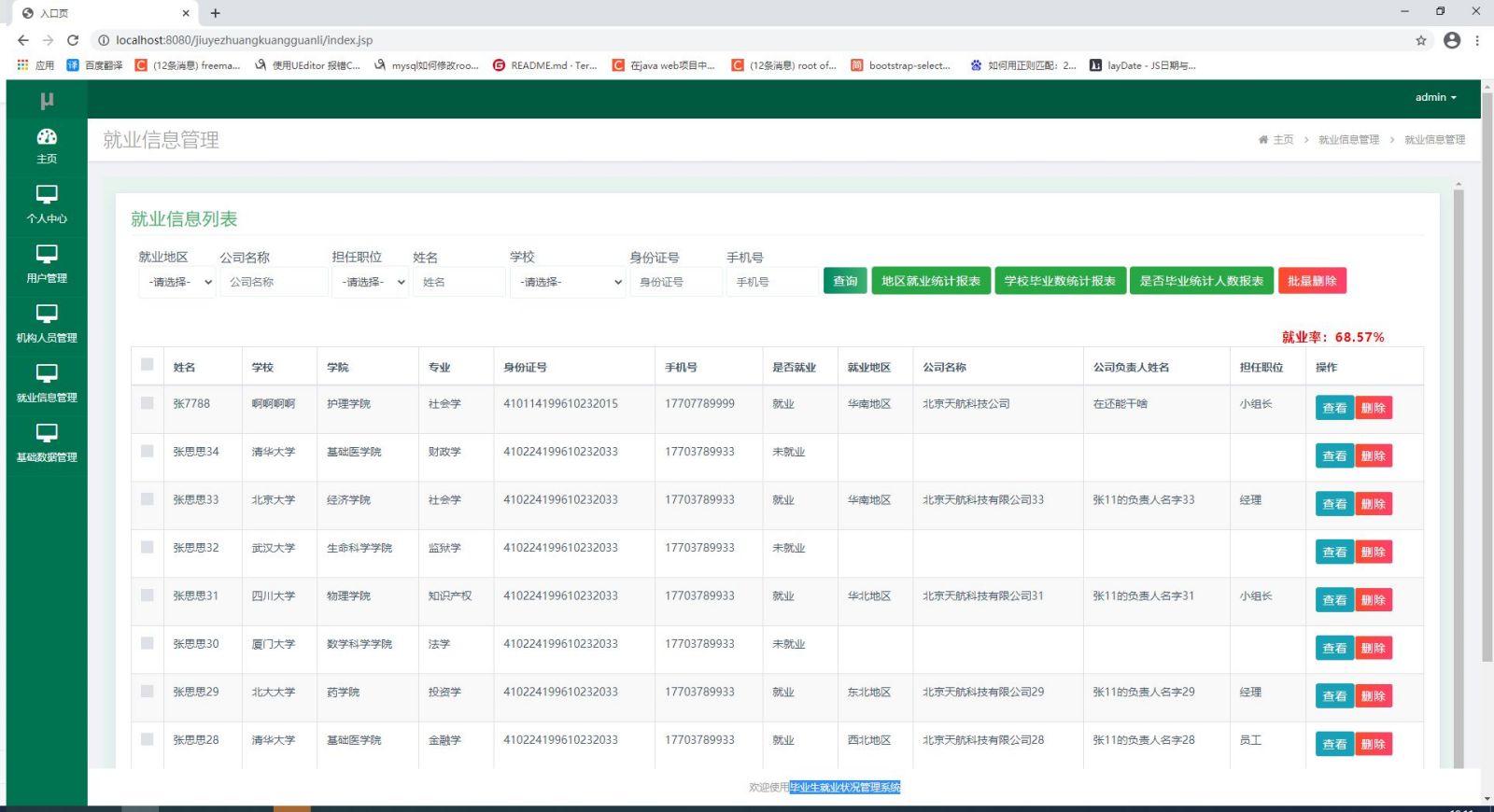Click the sidebar toggle logo icon

(x=47, y=100)
